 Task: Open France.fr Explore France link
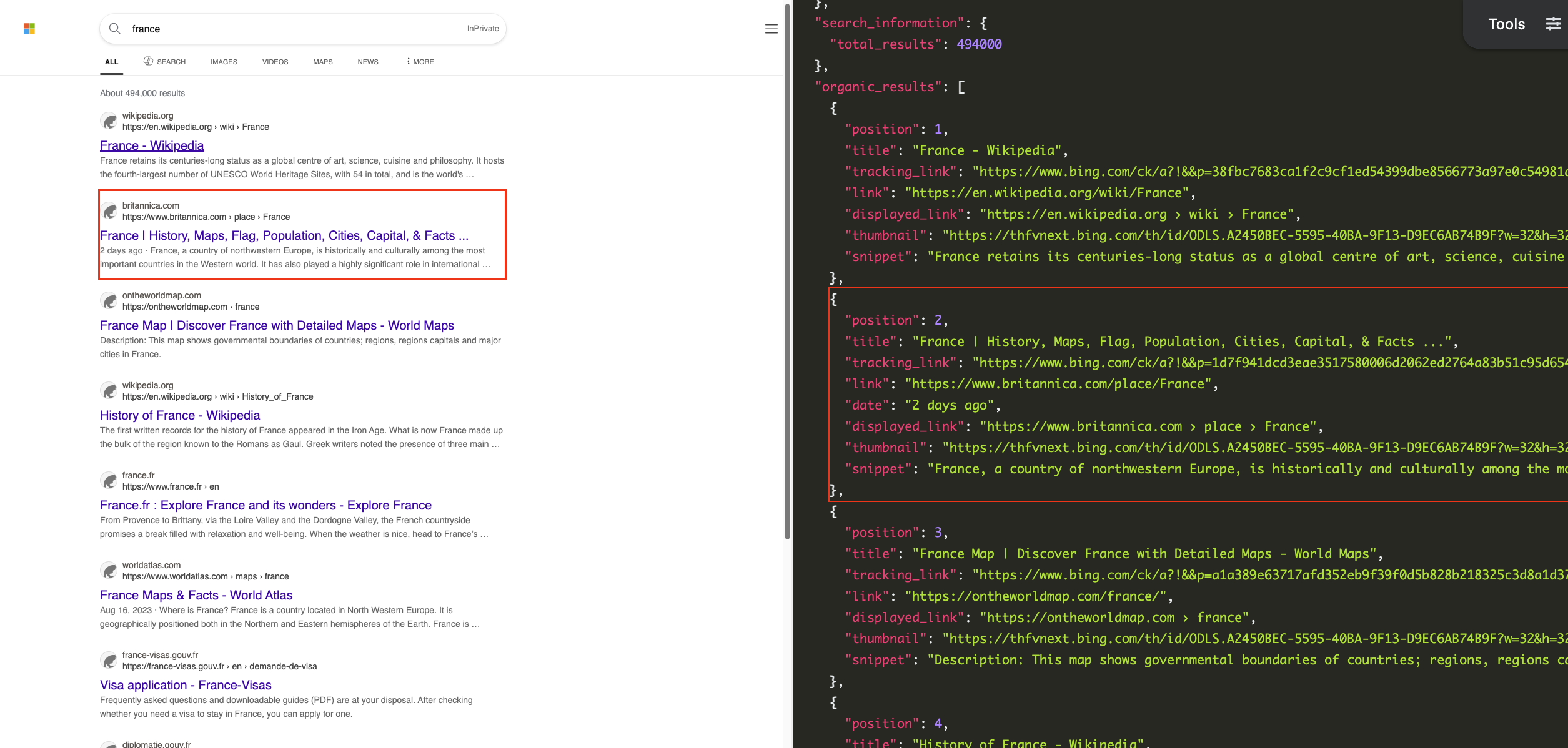tap(265, 505)
